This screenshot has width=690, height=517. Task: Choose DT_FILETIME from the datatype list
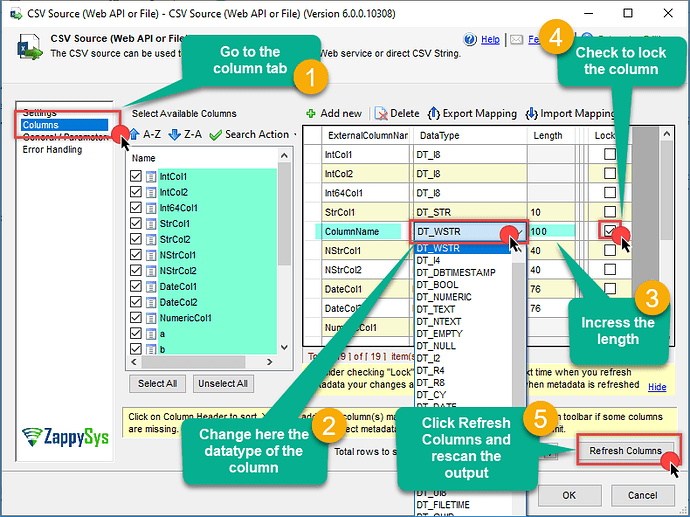443,505
